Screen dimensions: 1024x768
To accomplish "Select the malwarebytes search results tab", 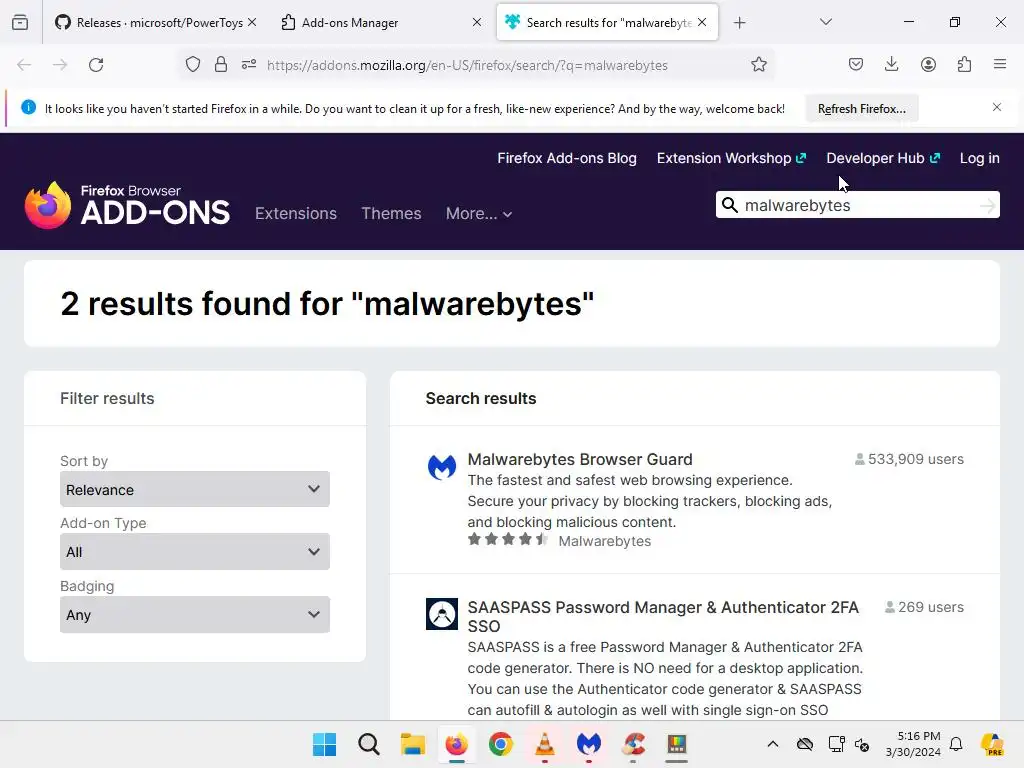I will click(607, 23).
